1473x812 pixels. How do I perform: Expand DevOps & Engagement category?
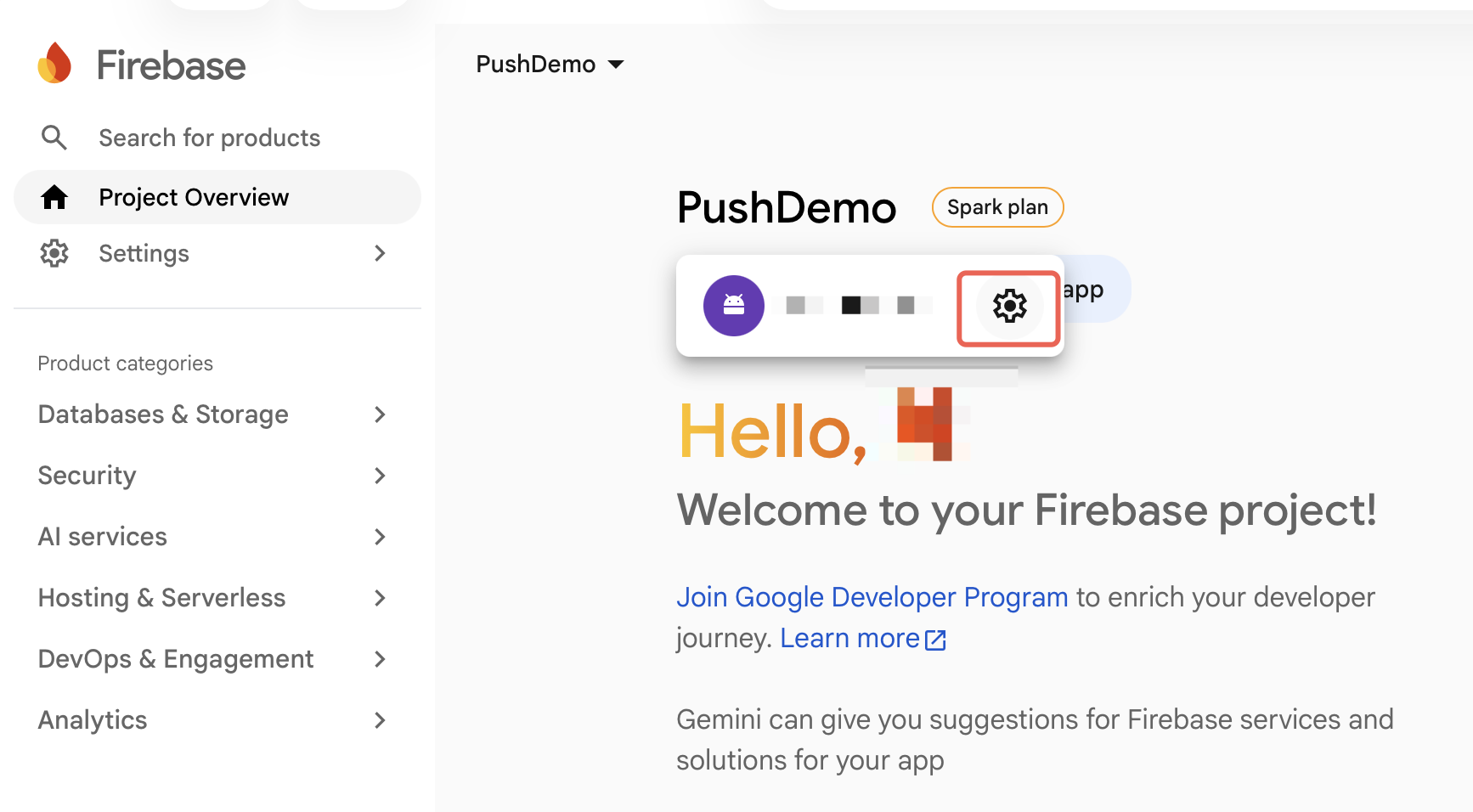pos(212,659)
